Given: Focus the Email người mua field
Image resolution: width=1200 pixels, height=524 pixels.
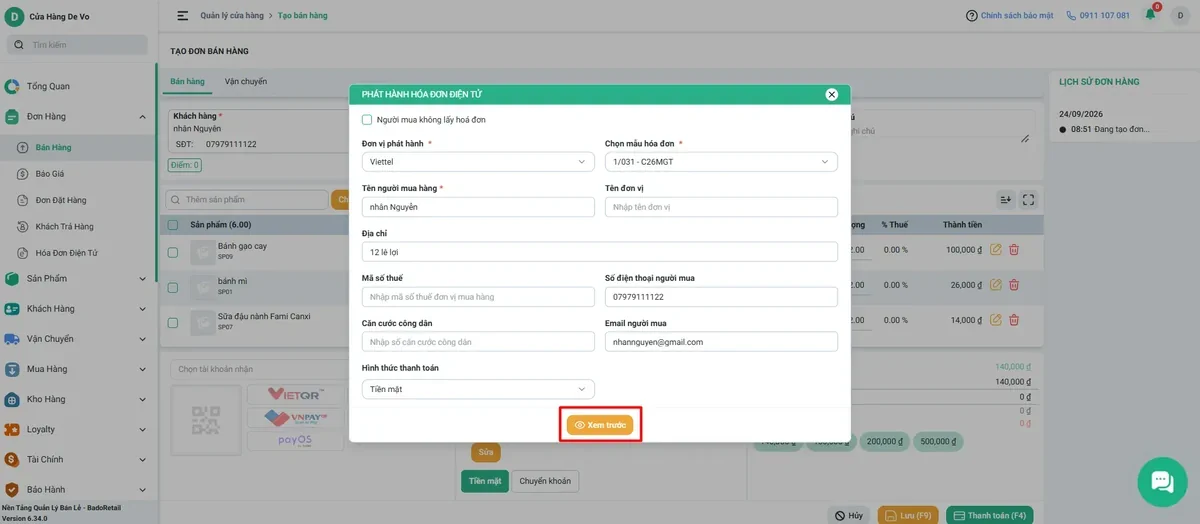Looking at the screenshot, I should tap(721, 342).
